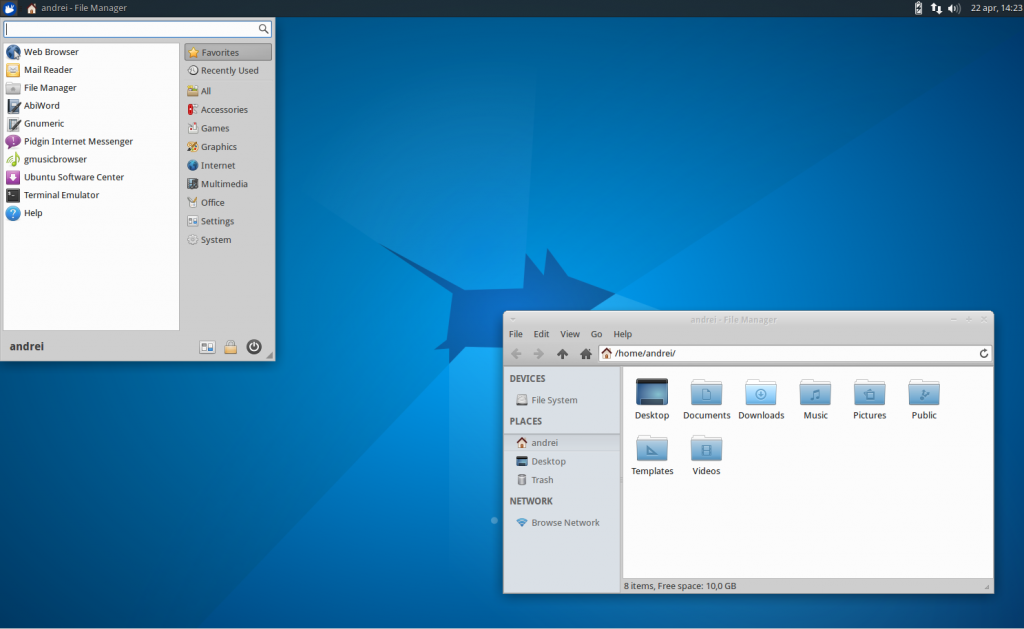Open Help from the application launcher
This screenshot has width=1024, height=629.
(x=34, y=213)
